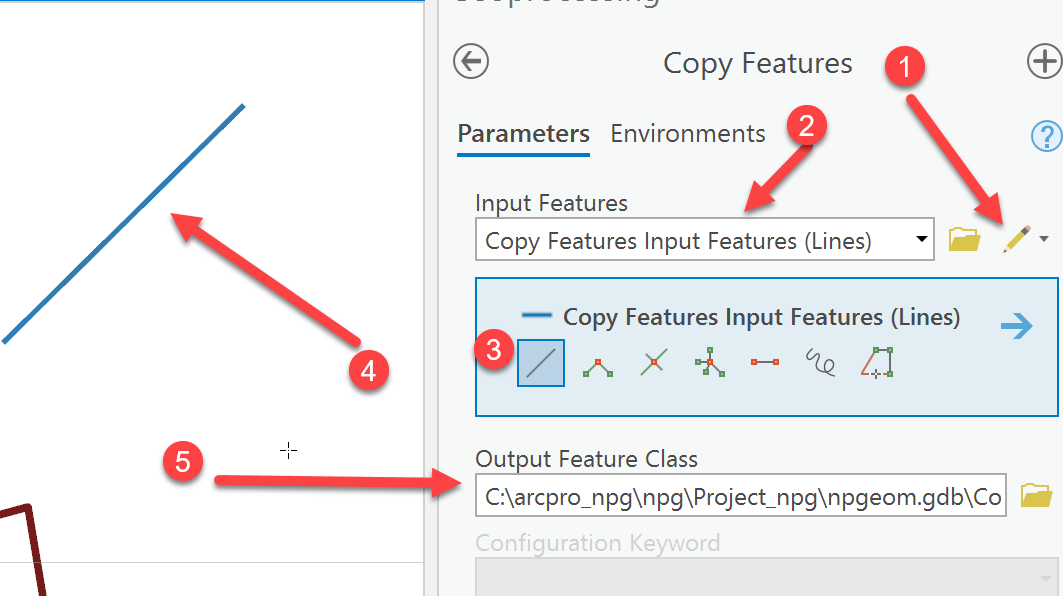This screenshot has width=1063, height=596.
Task: Click the plus button beside Copy Features
Action: point(1044,62)
